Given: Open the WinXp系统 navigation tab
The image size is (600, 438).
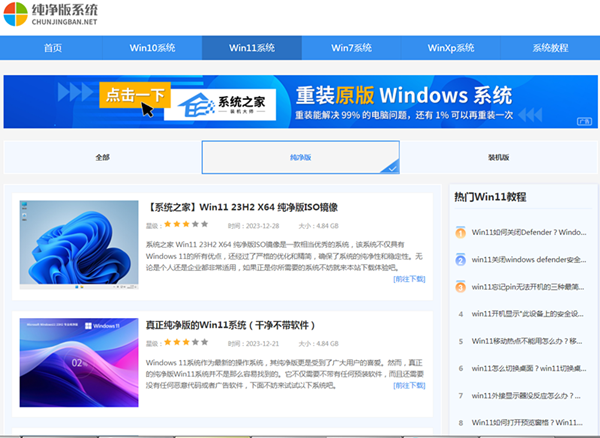Looking at the screenshot, I should click(x=450, y=48).
